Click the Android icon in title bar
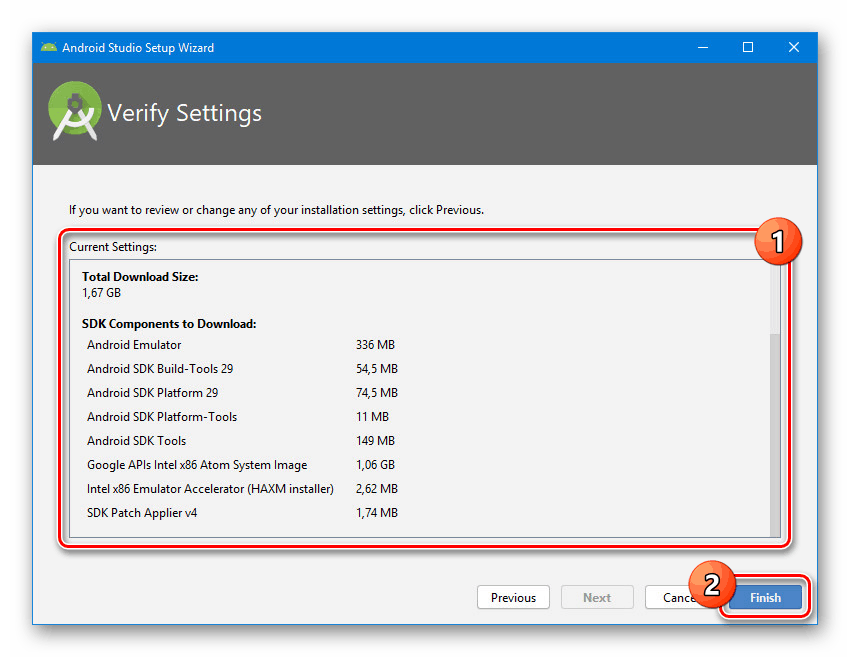850x657 pixels. pos(49,47)
